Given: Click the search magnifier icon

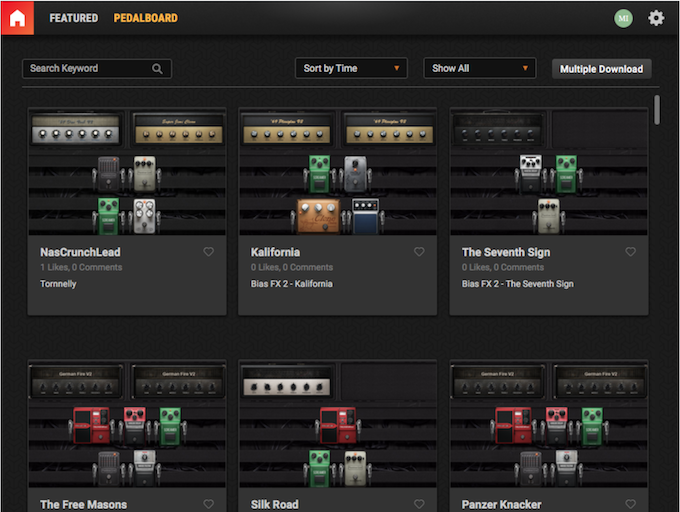Looking at the screenshot, I should pyautogui.click(x=157, y=68).
